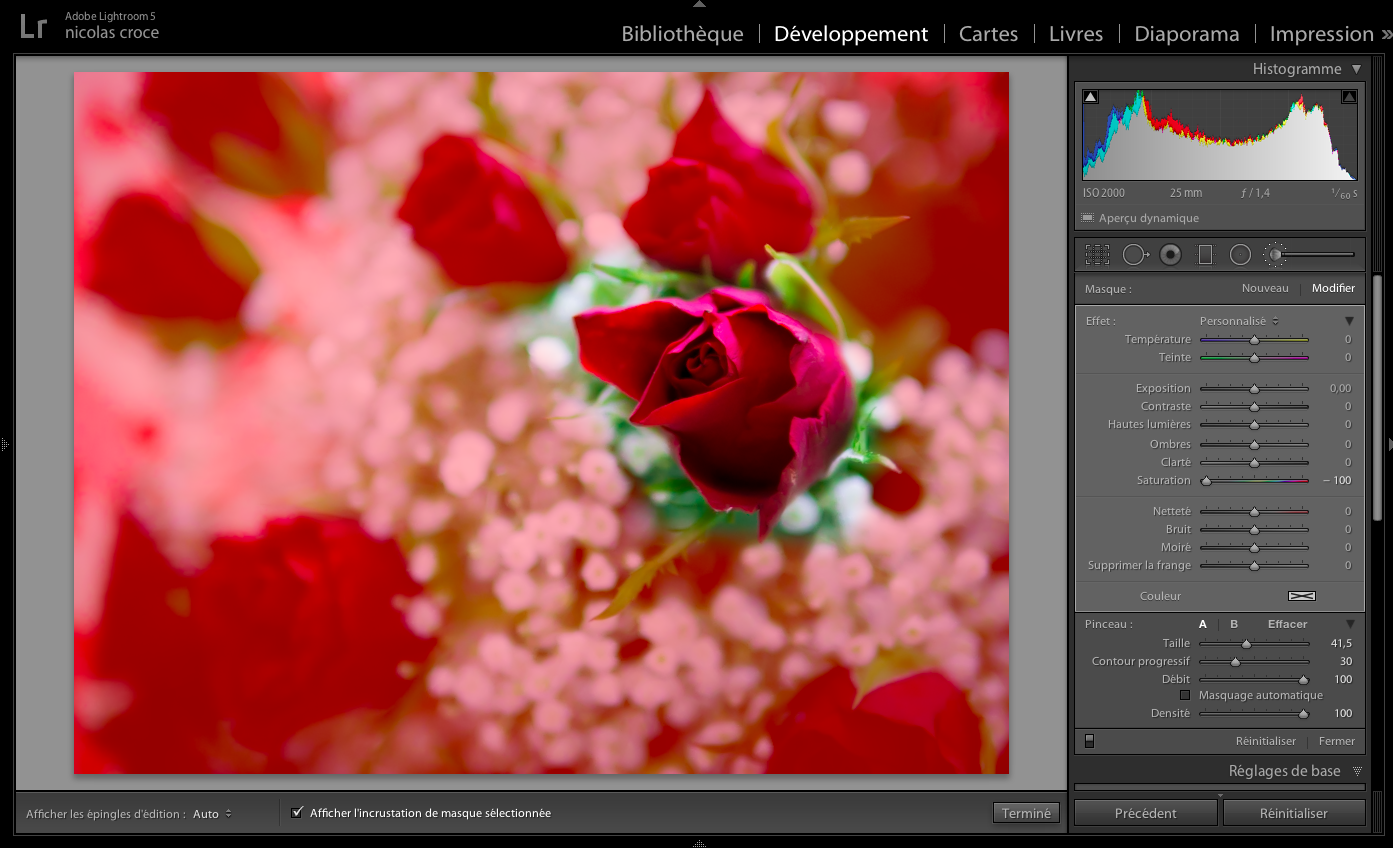Toggle the brush panel on/off switch
The height and width of the screenshot is (848, 1393).
[1089, 741]
